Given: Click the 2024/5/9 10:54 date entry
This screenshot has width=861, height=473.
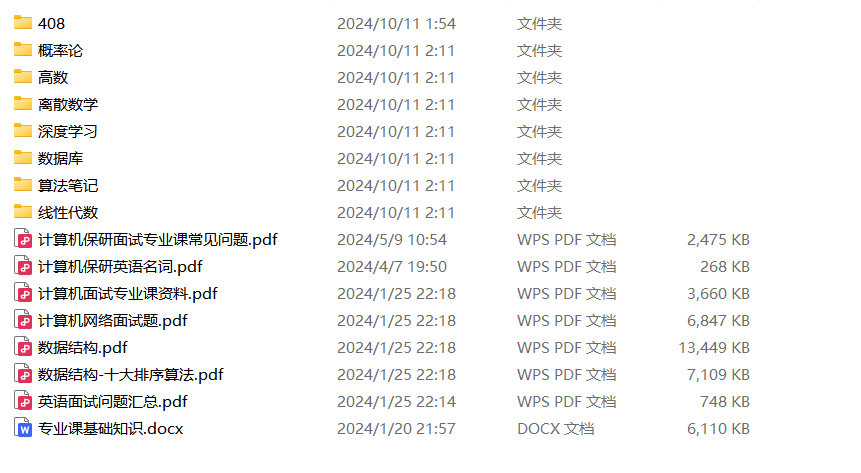Looking at the screenshot, I should pos(392,240).
